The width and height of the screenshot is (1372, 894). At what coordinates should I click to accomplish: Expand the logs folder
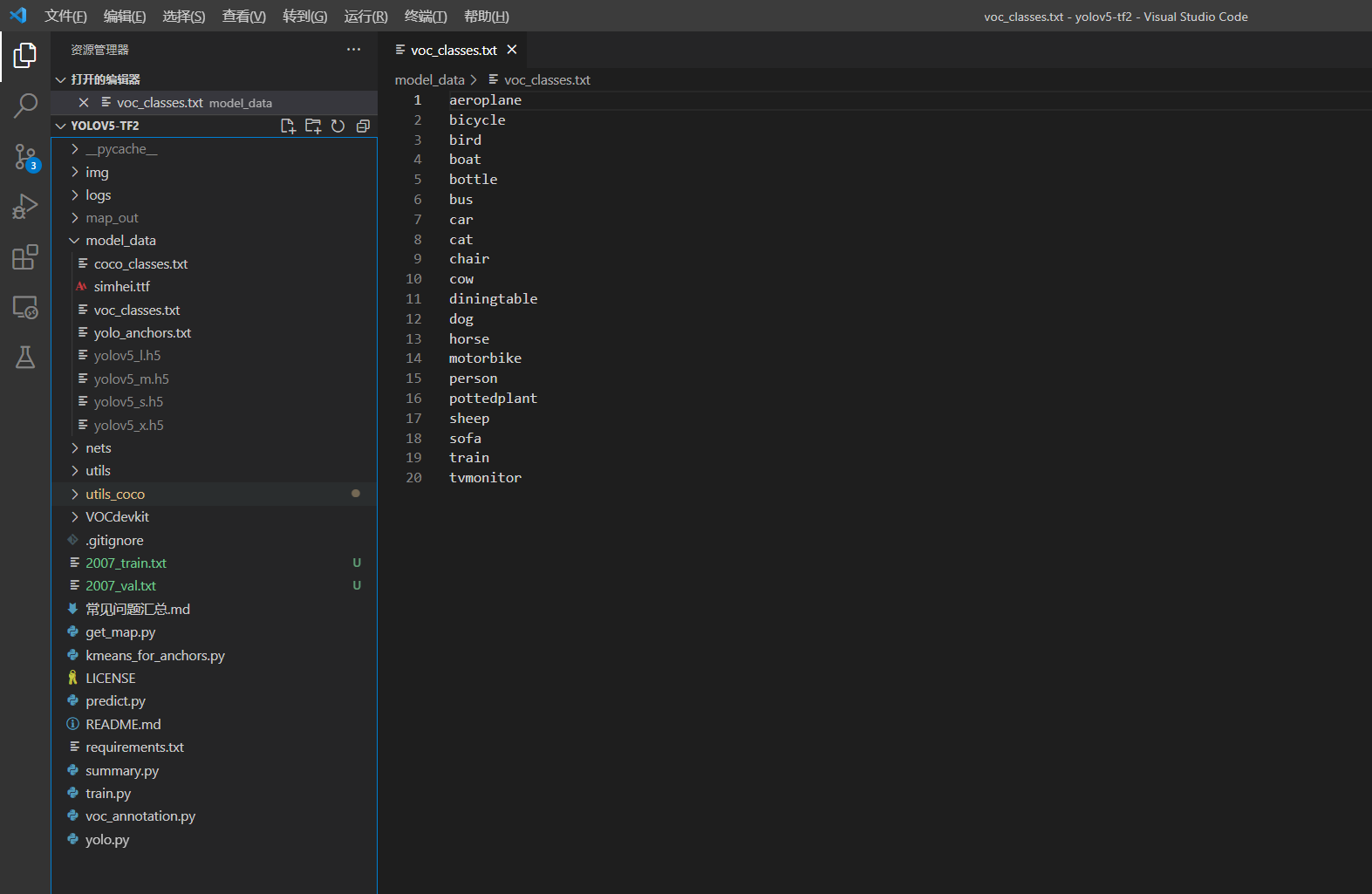point(74,194)
